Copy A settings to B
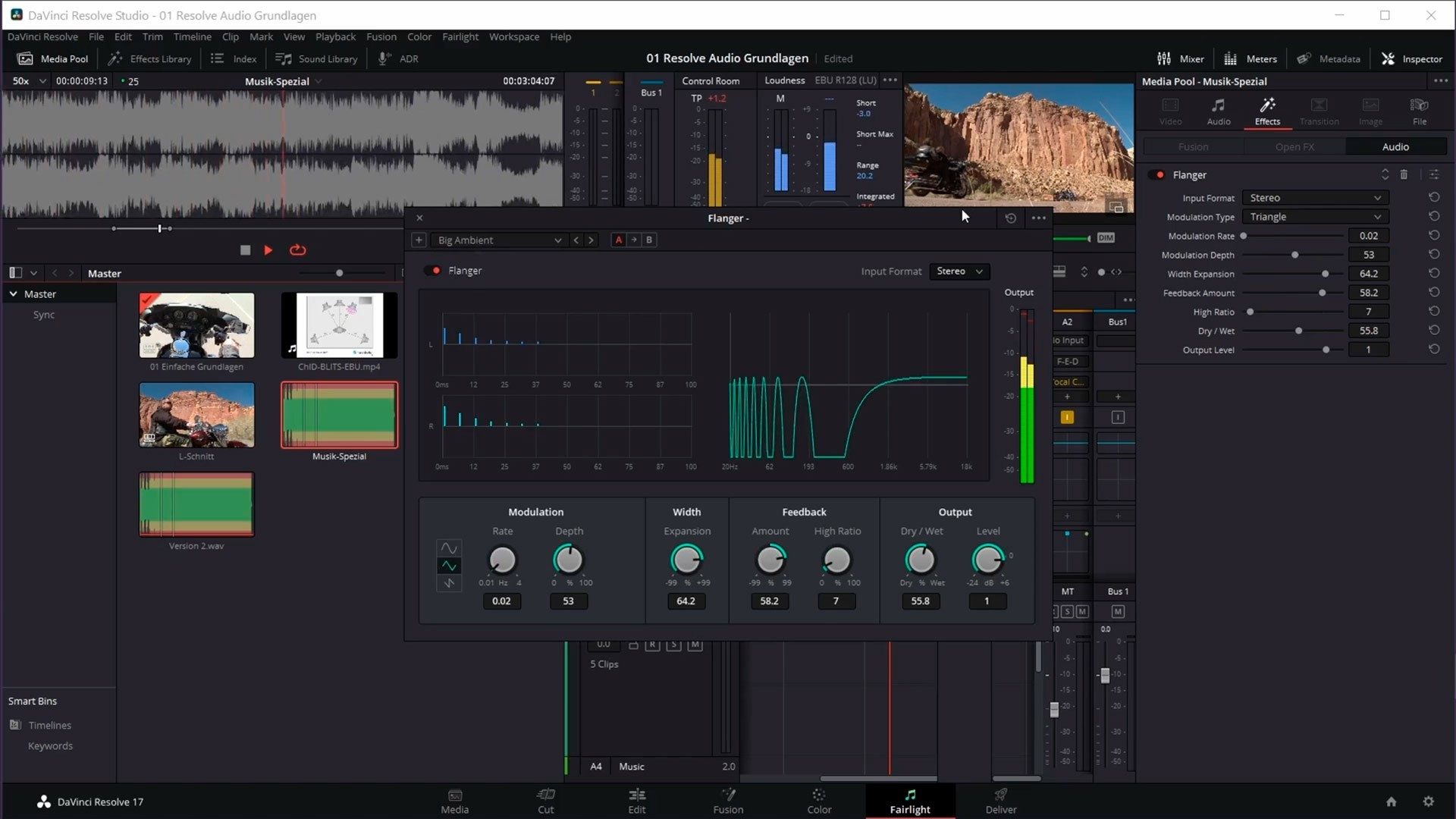 coord(634,240)
